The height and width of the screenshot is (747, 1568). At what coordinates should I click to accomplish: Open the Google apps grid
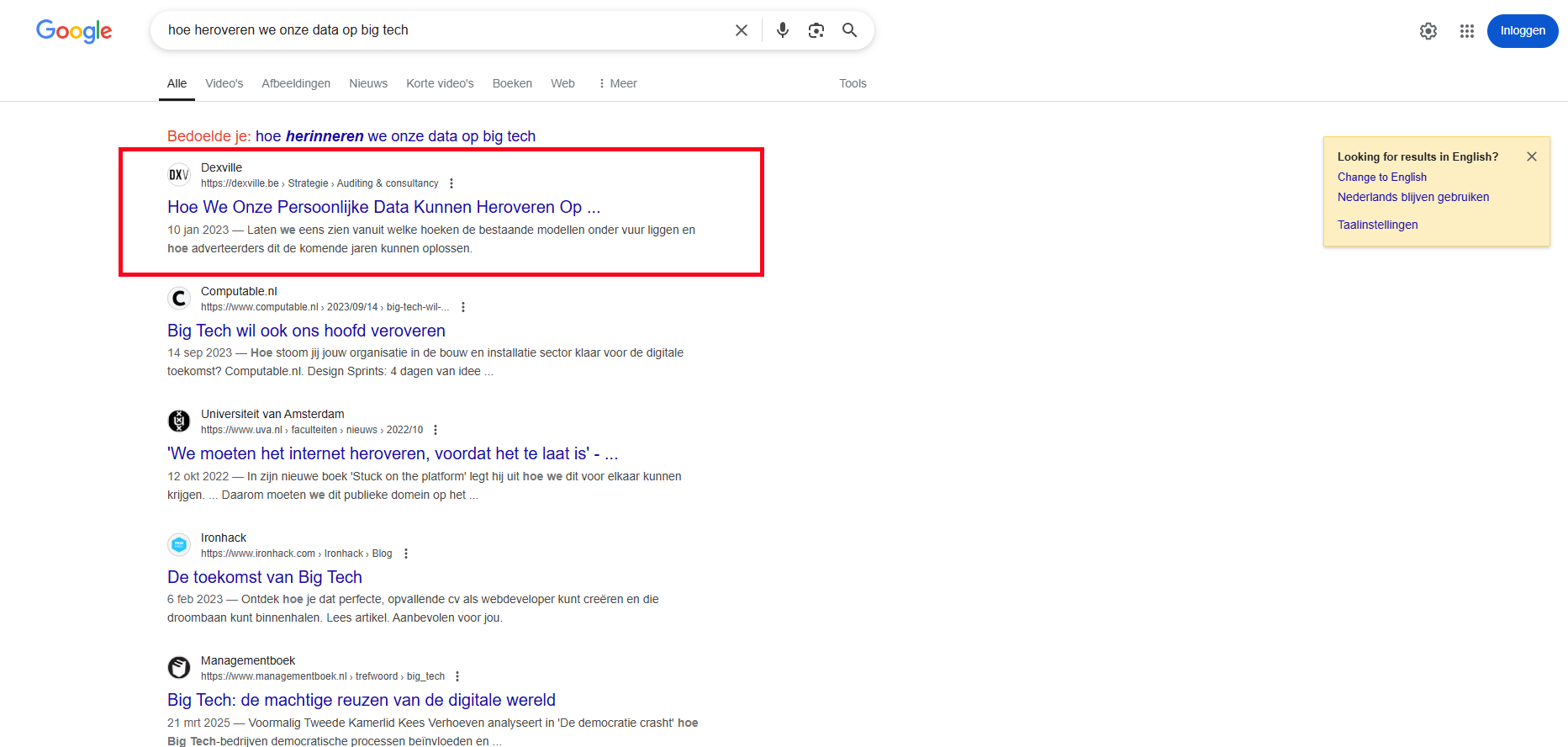click(x=1467, y=31)
